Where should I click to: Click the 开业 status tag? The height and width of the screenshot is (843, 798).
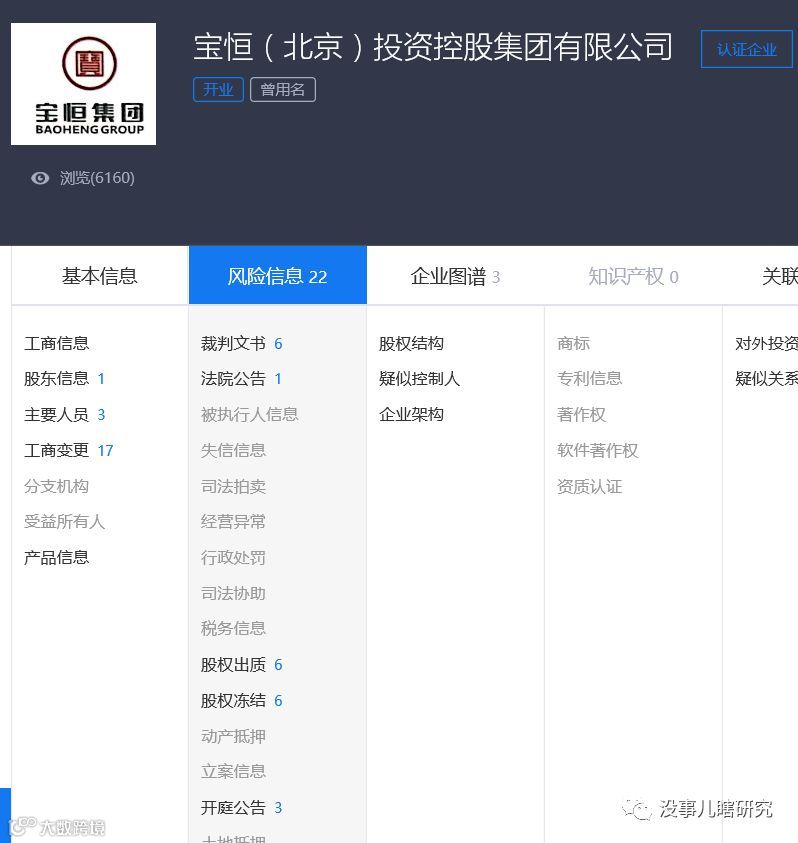[218, 89]
